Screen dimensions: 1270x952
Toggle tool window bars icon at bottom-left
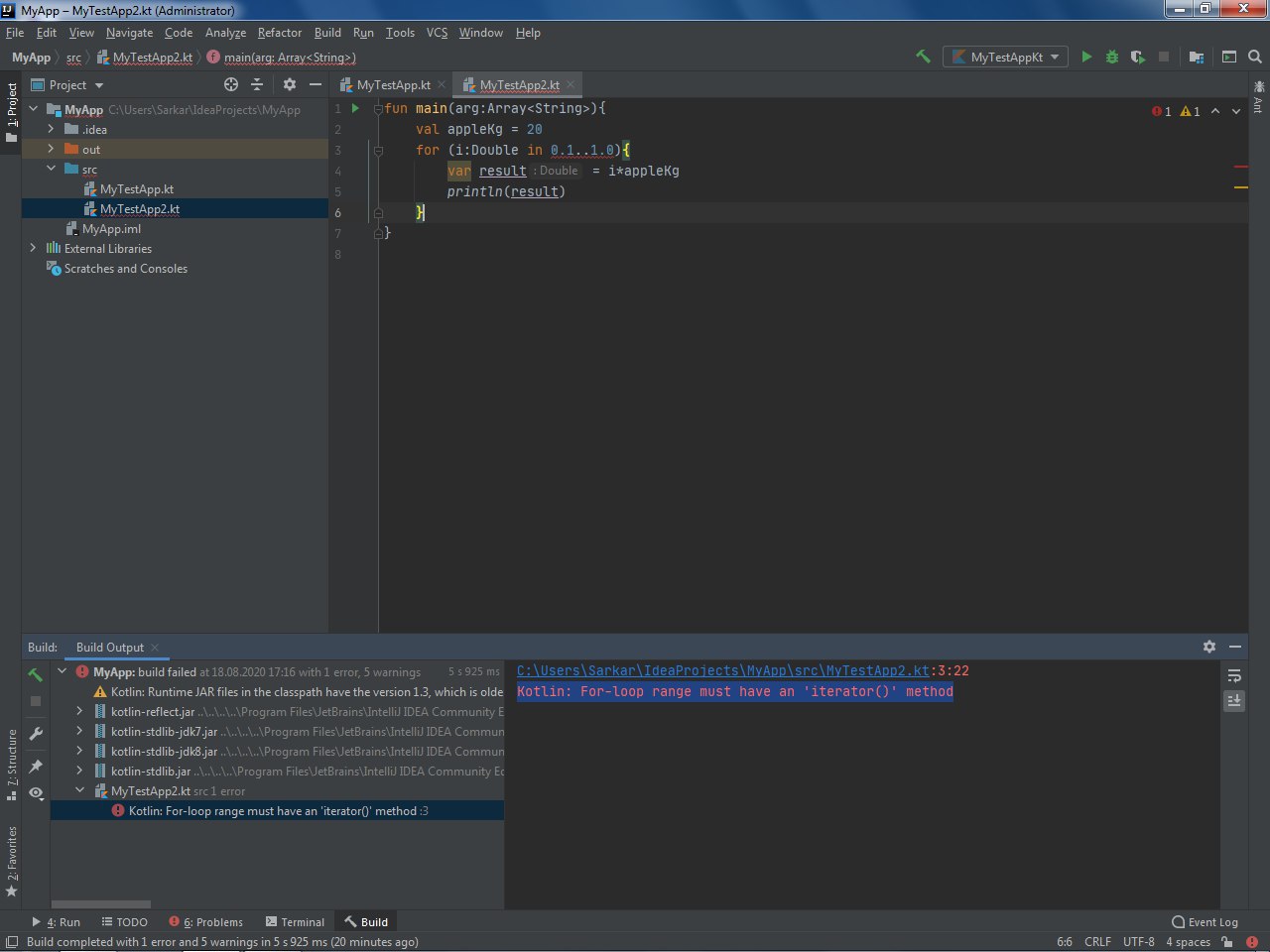click(11, 941)
